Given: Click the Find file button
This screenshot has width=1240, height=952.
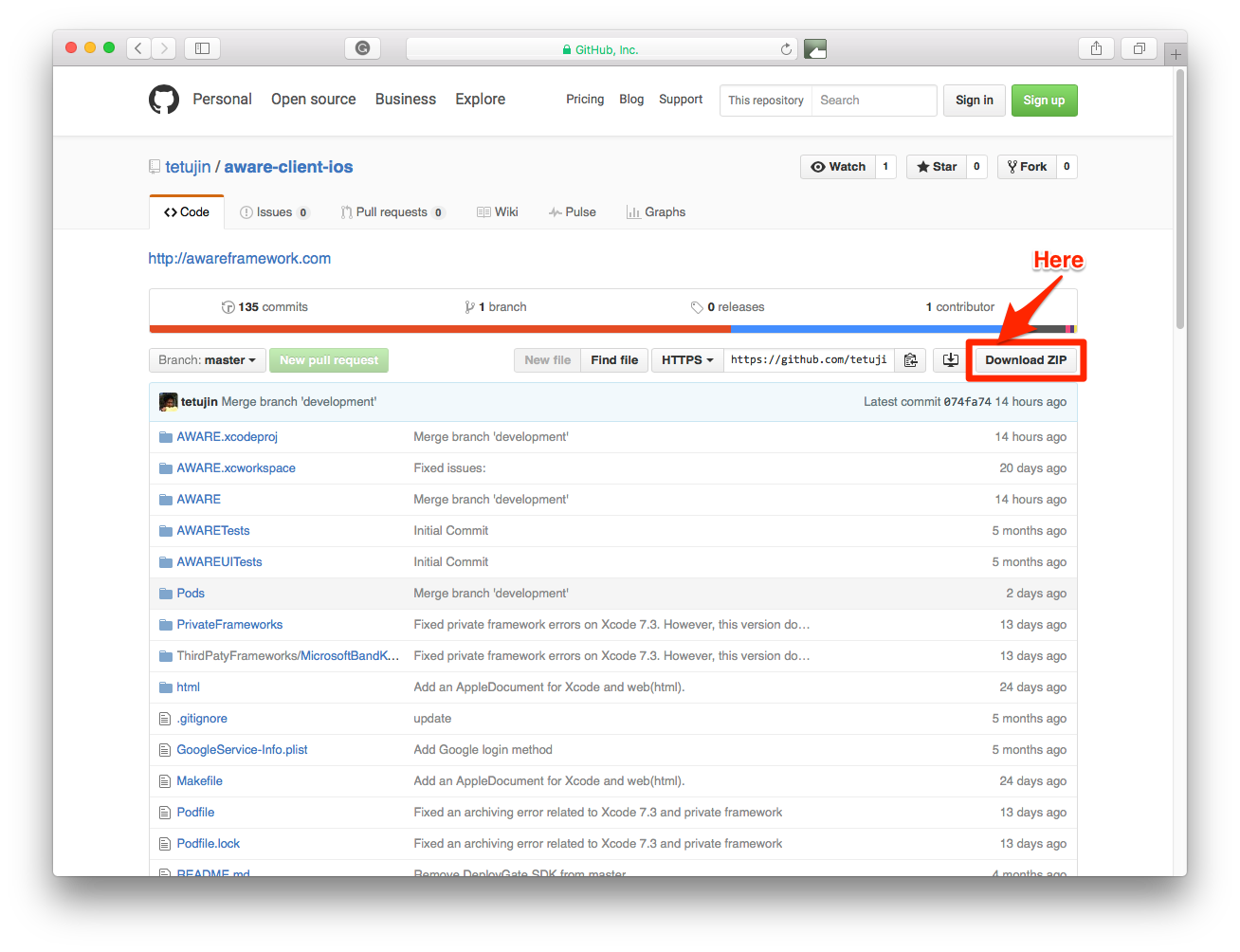Looking at the screenshot, I should pos(614,360).
